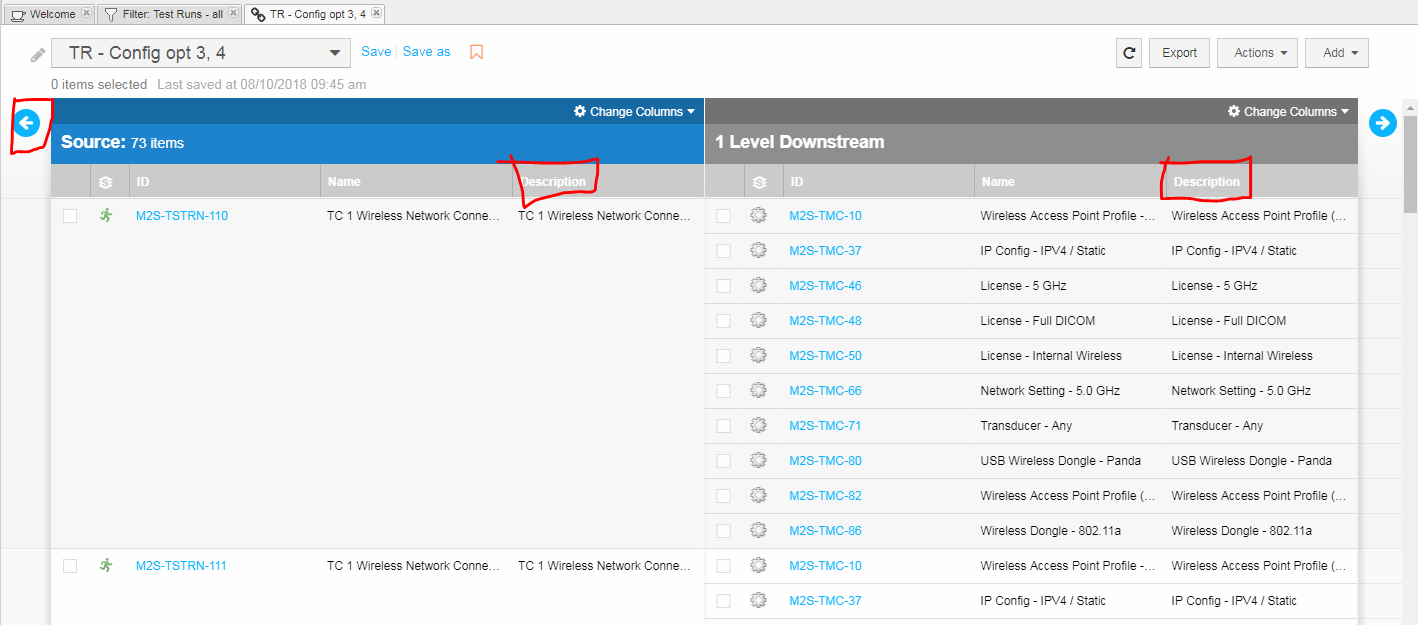Click "USB Wireless Dongle - Panda" in Name column
This screenshot has width=1418, height=625.
[x=1061, y=460]
